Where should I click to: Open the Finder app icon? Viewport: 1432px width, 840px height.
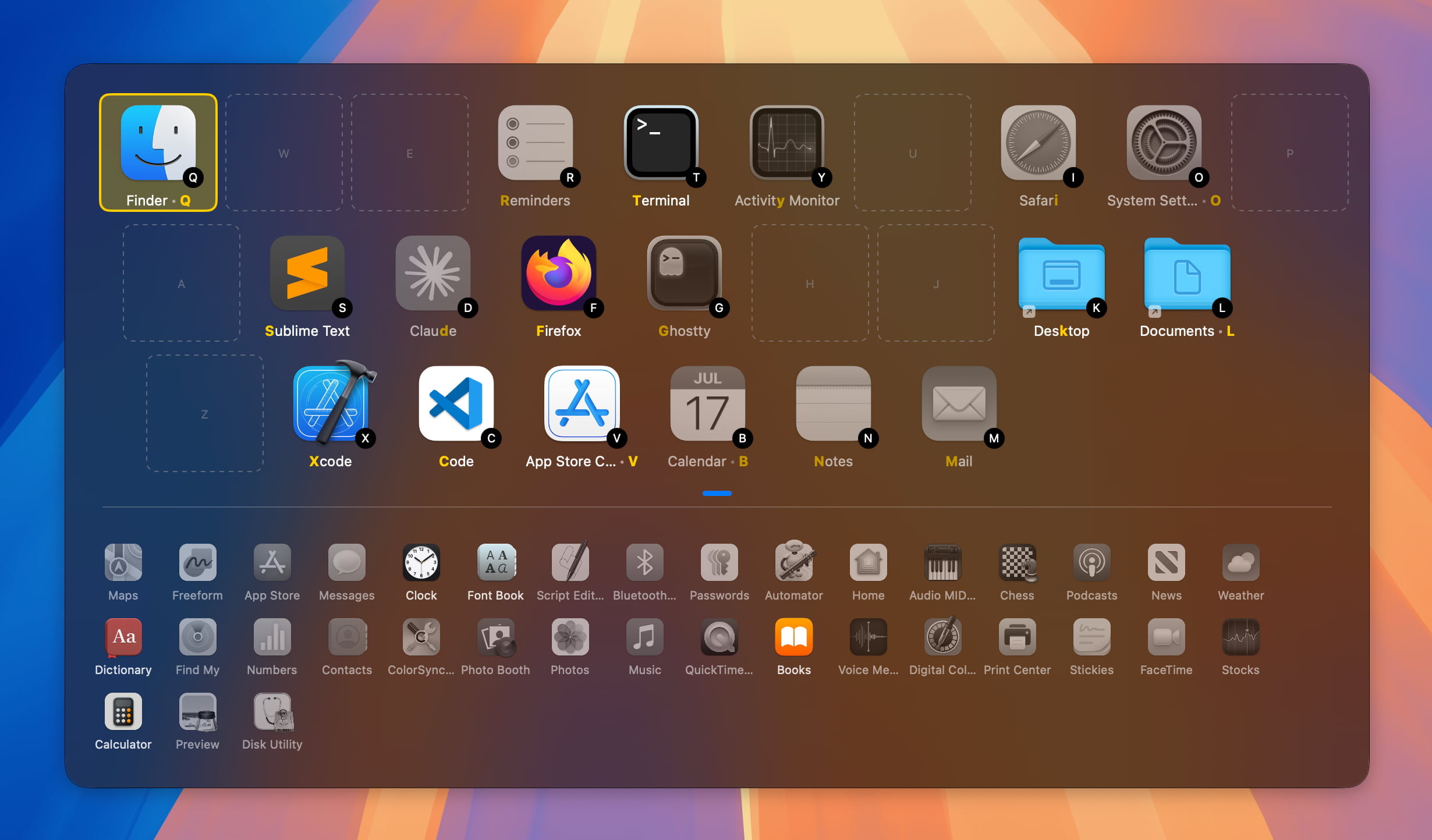coord(158,143)
